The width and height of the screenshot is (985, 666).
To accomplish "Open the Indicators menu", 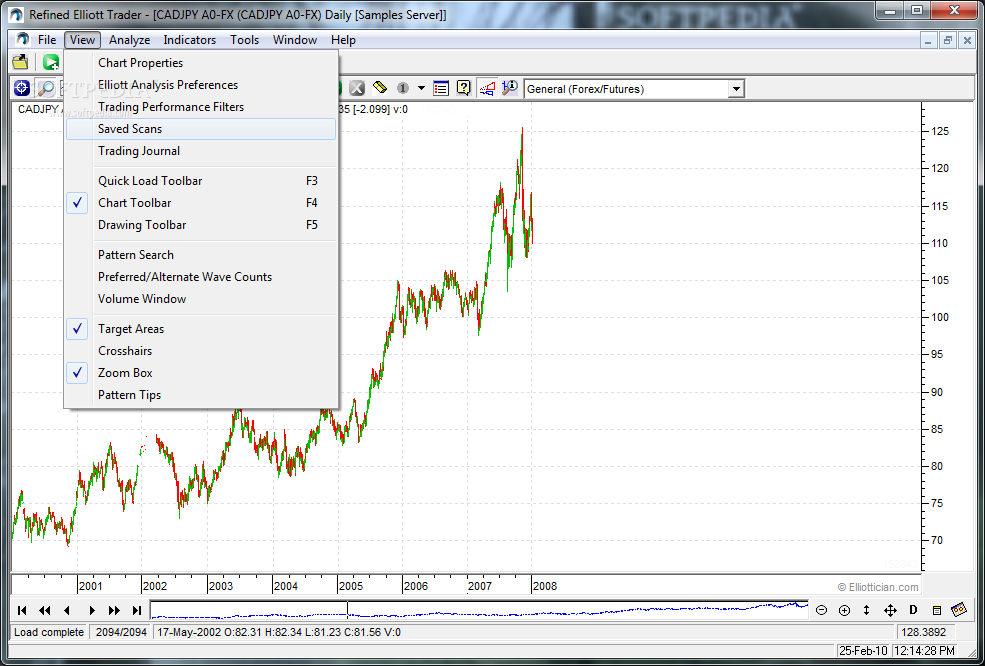I will point(190,40).
